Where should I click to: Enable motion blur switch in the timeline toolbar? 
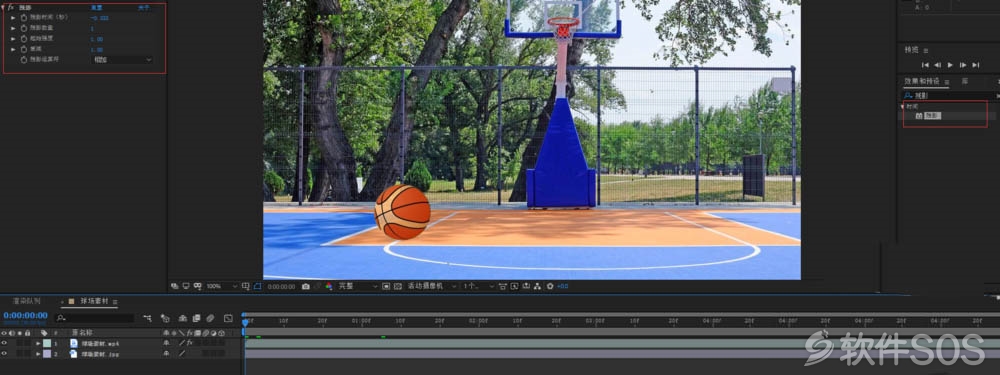tap(210, 318)
